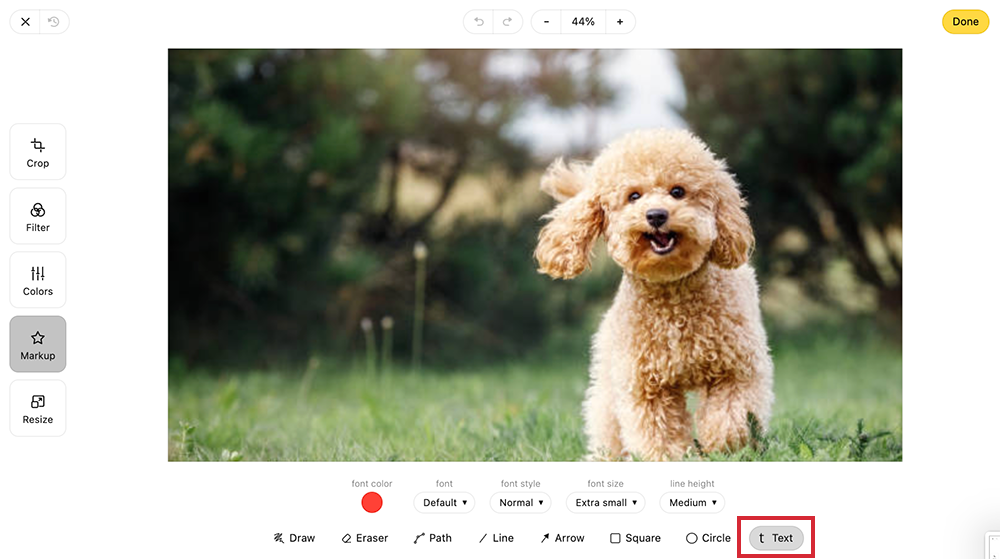
Task: Open the Filter panel
Action: [38, 216]
